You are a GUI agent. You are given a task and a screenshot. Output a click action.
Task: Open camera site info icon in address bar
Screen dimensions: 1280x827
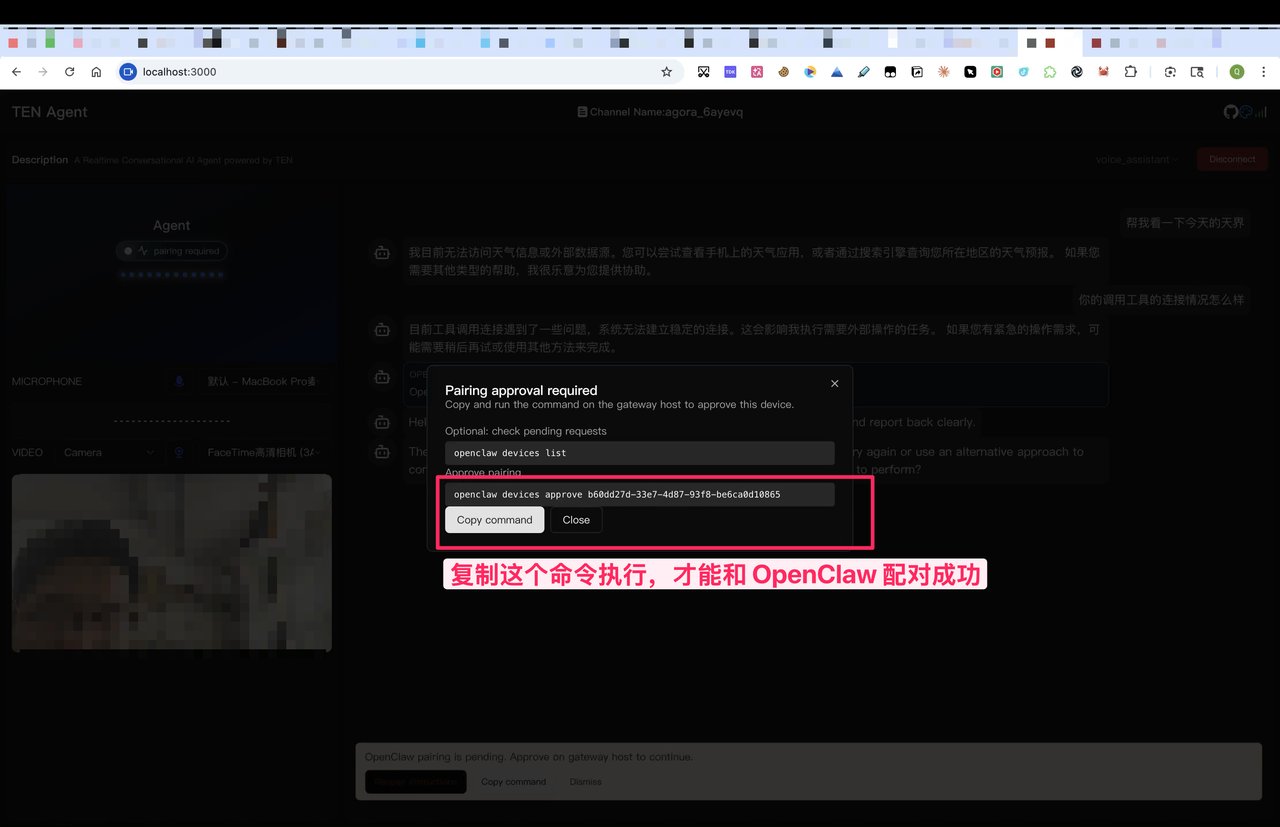pos(127,72)
